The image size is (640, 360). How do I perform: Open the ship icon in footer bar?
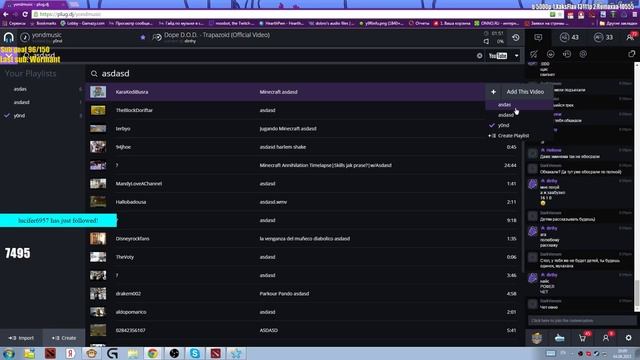click(560, 338)
